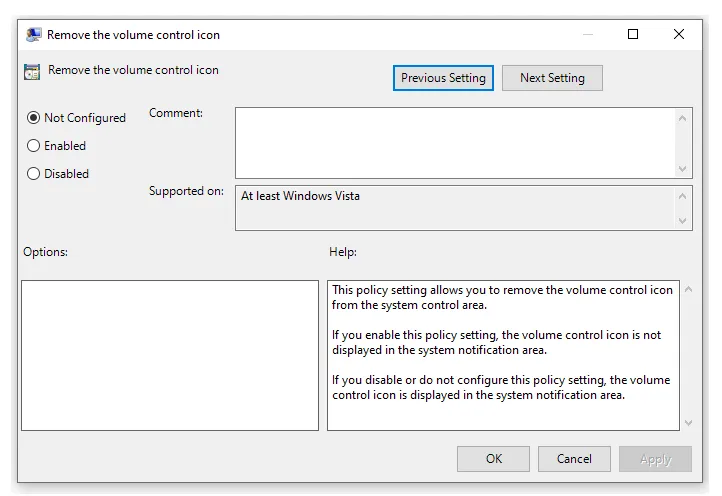Click the Help pane scroll up arrow

[x=688, y=290]
